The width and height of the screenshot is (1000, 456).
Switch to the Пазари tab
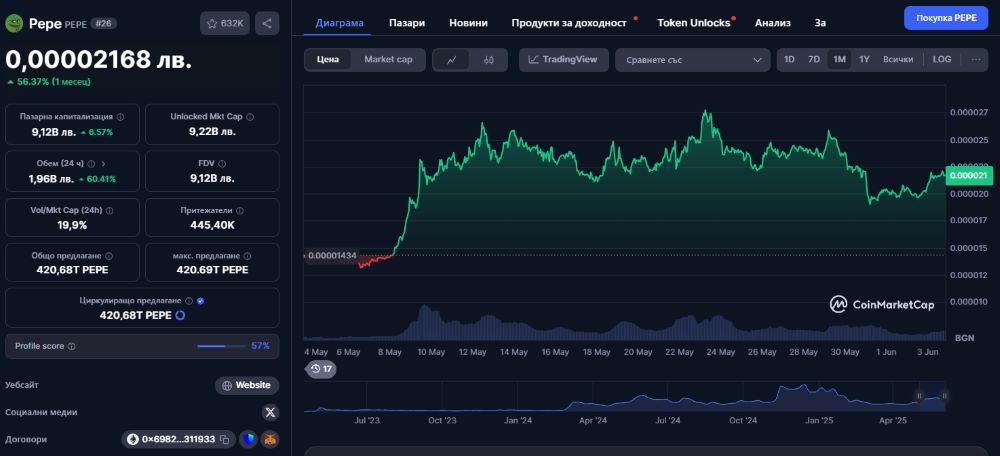[x=406, y=22]
